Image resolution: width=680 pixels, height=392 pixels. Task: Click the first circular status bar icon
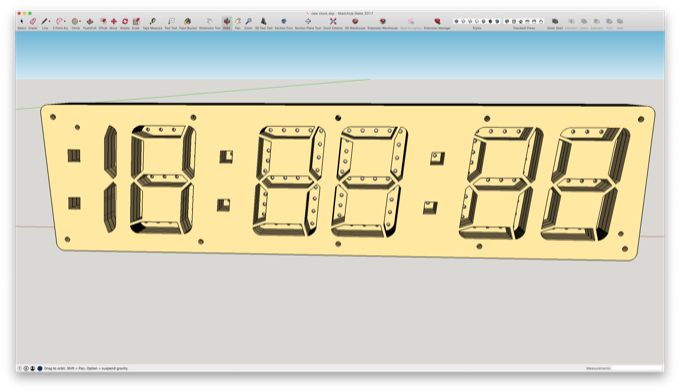(20, 368)
